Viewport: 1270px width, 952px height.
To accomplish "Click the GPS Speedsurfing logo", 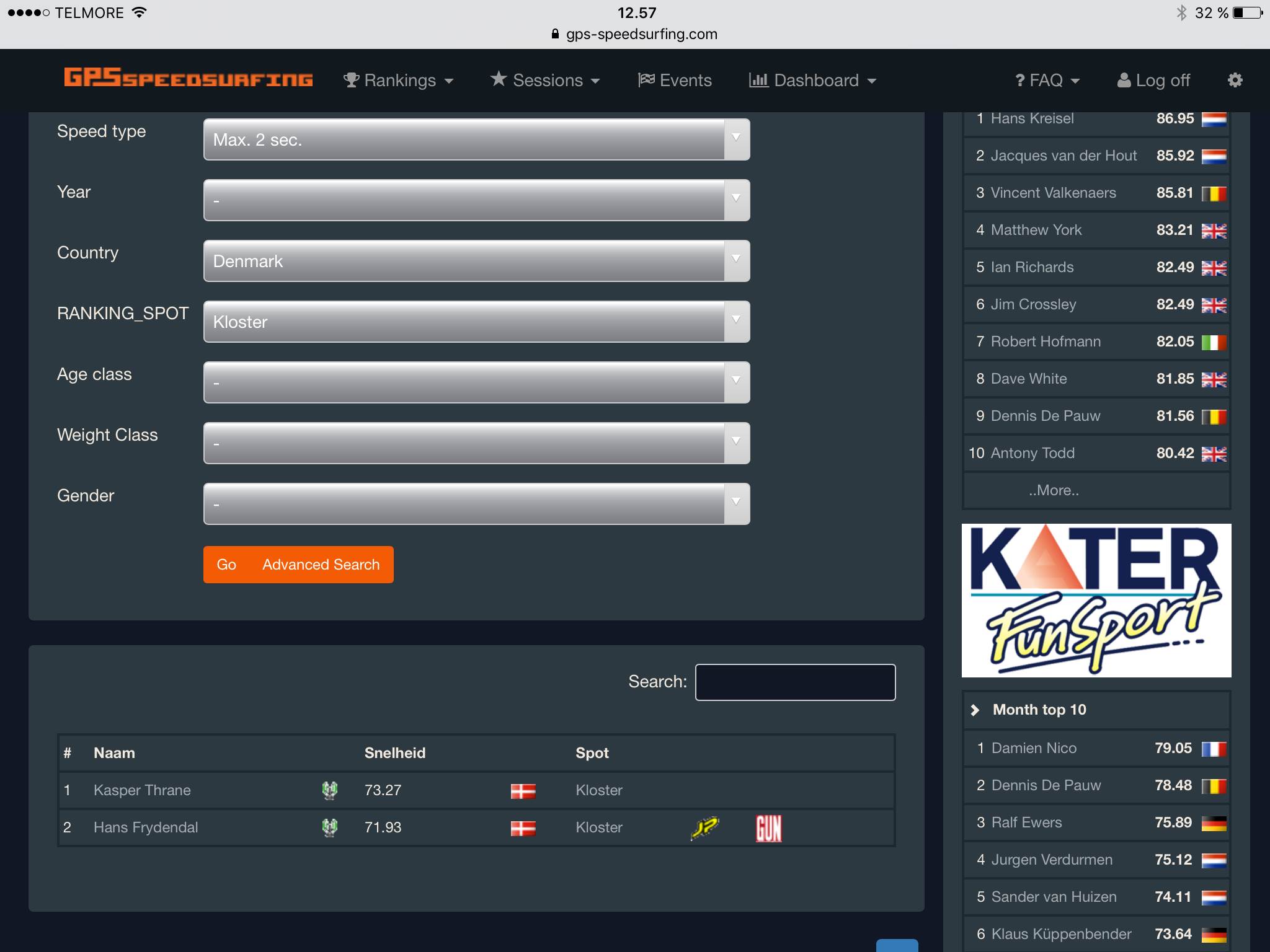I will tap(188, 79).
